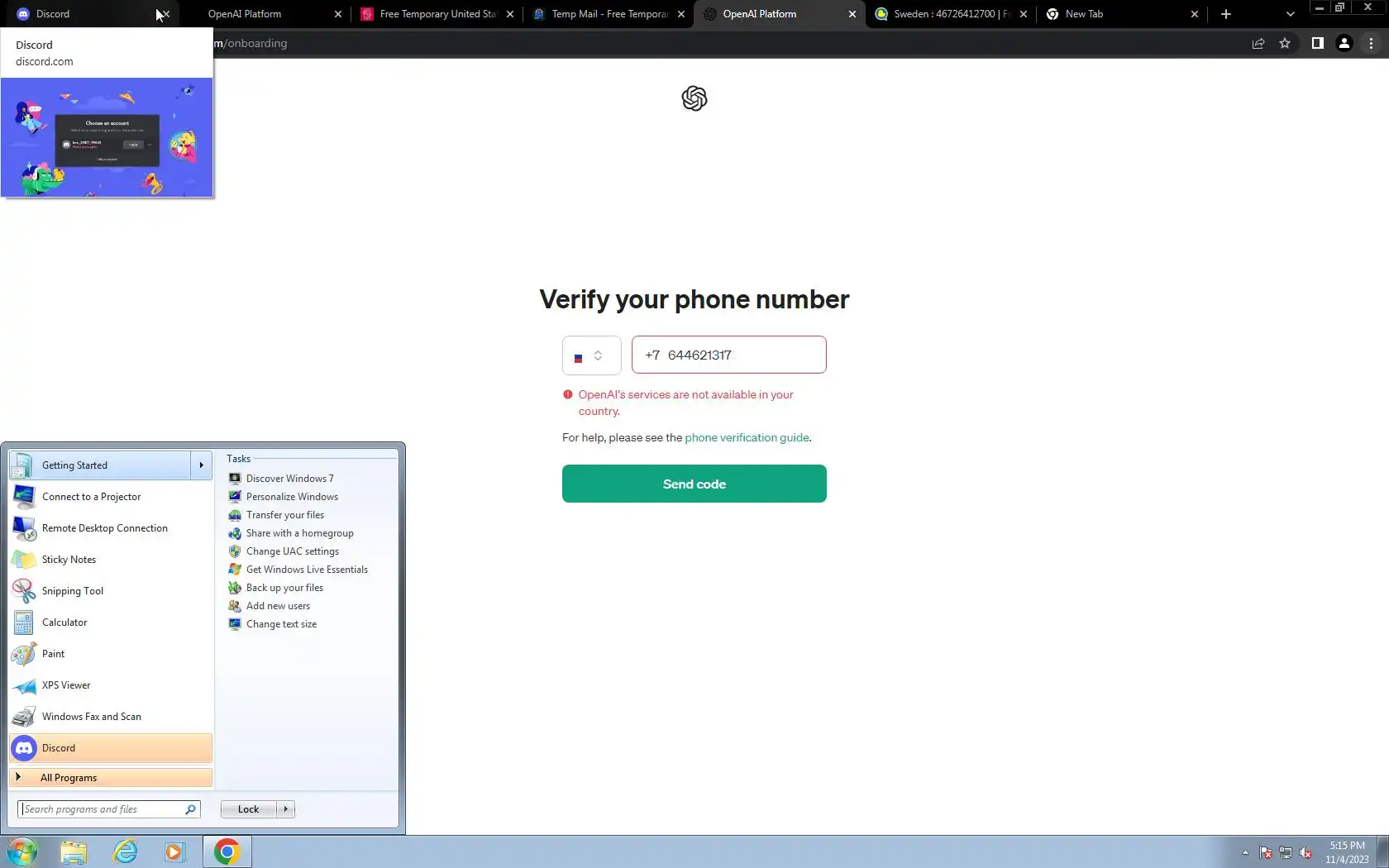Close the Sweden number tab
This screenshot has width=1389, height=868.
point(1024,14)
